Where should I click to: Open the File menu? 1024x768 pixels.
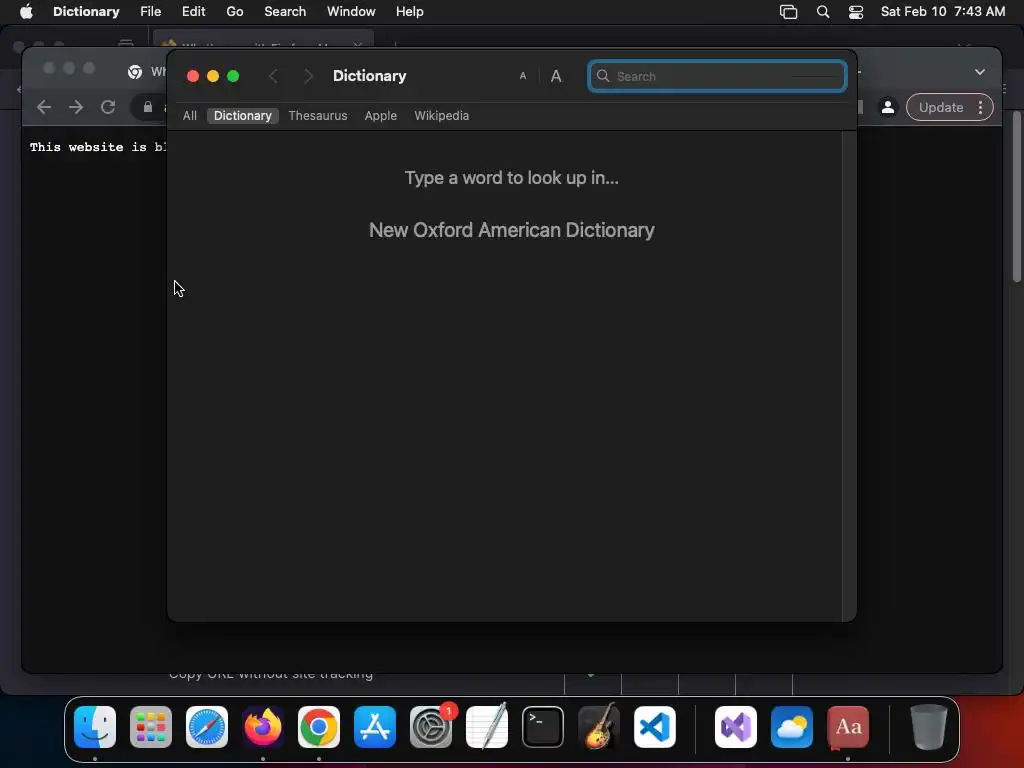pos(151,12)
